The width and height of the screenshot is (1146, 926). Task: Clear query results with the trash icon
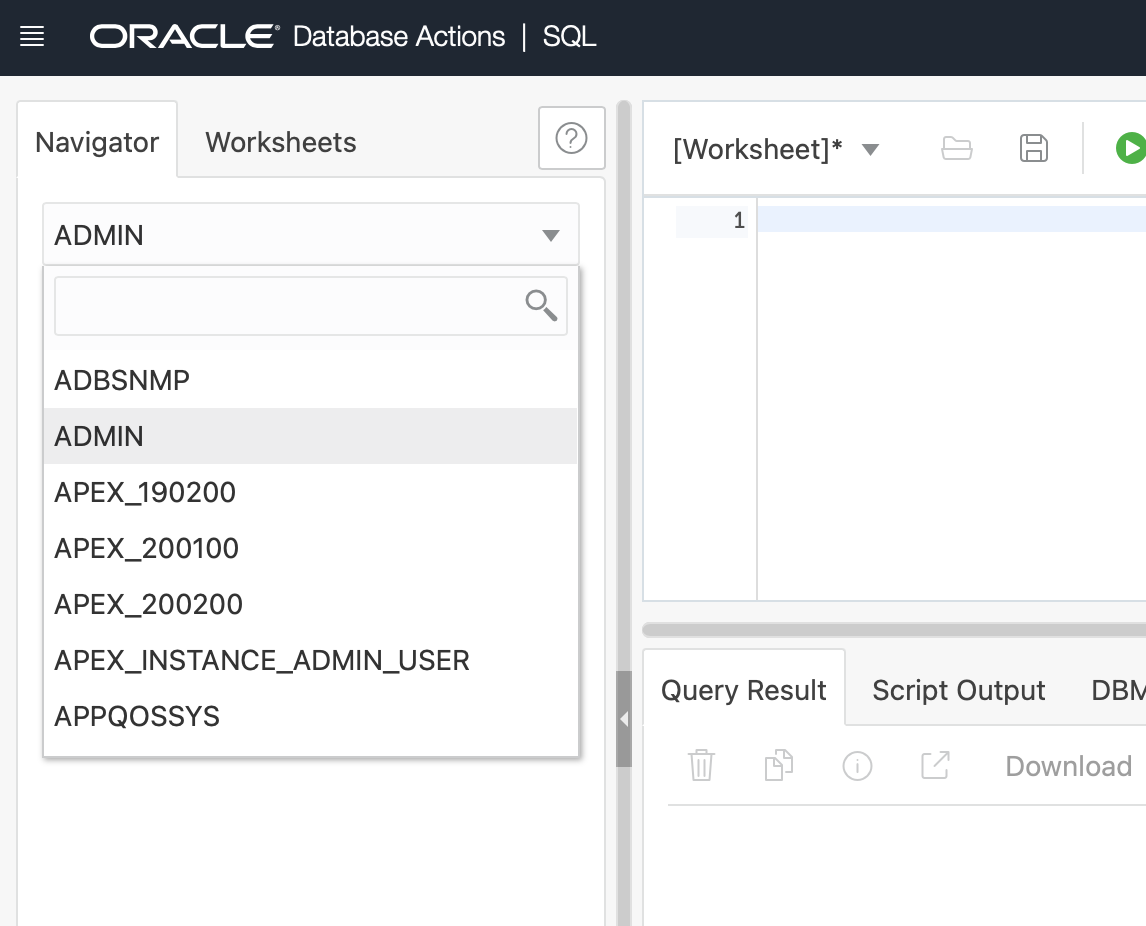tap(701, 766)
